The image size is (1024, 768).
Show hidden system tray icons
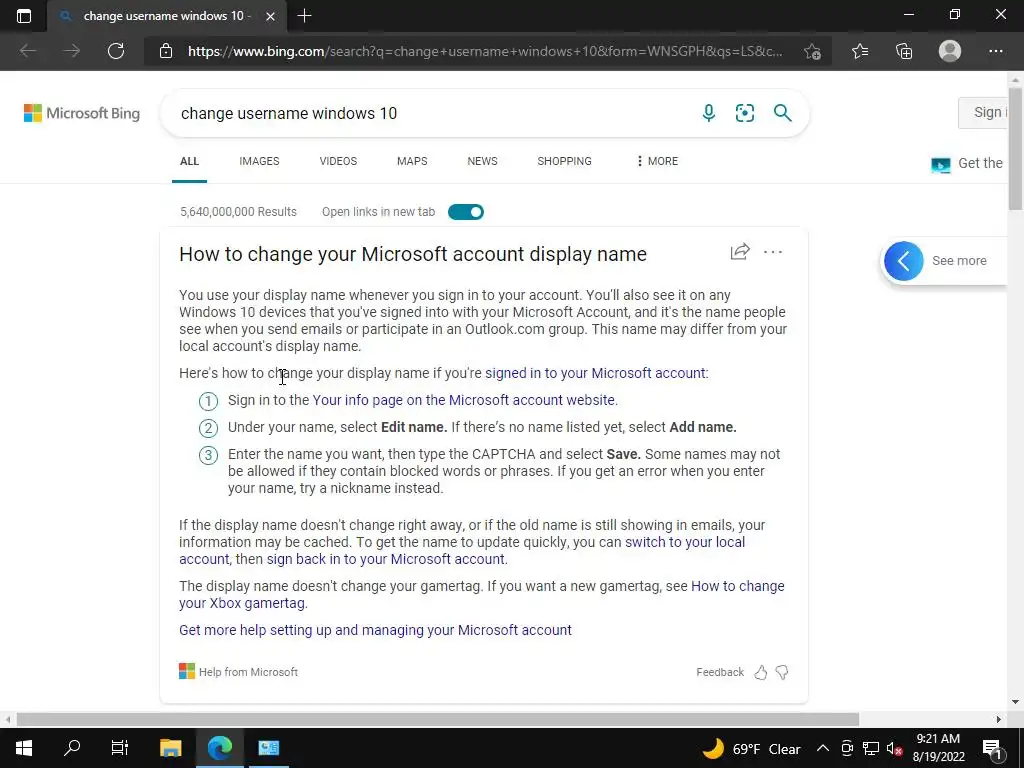pyautogui.click(x=823, y=748)
